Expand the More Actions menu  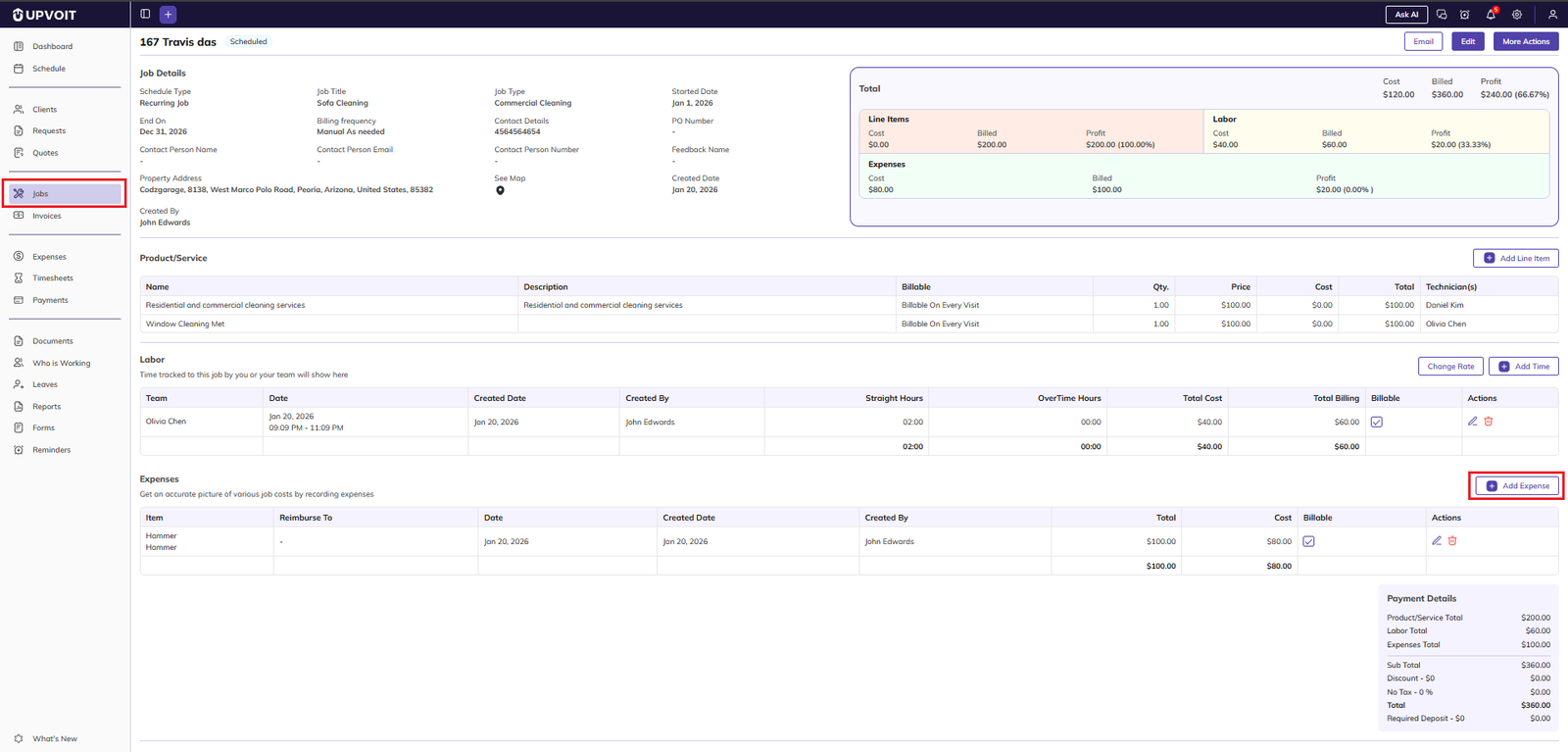point(1525,41)
